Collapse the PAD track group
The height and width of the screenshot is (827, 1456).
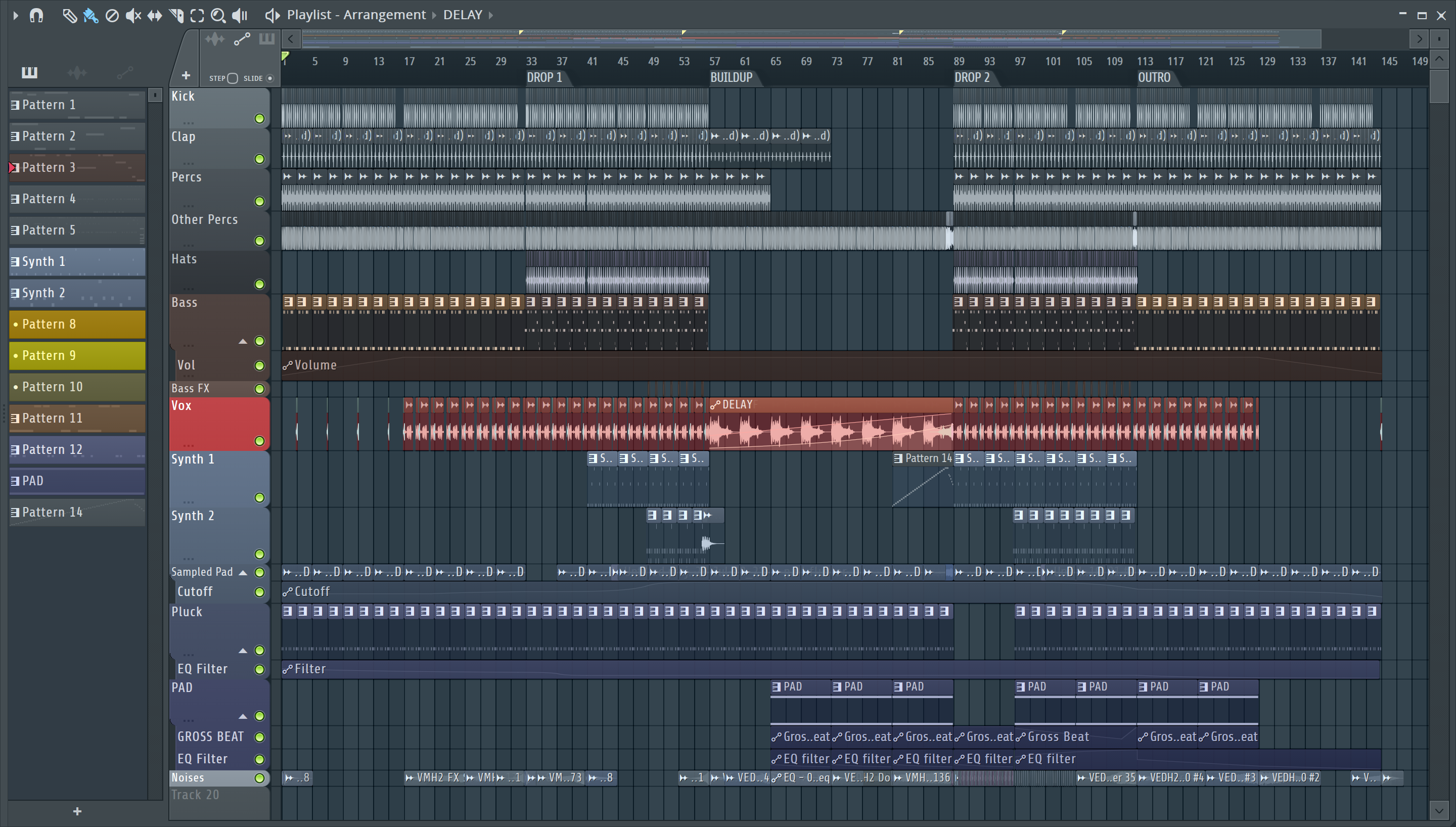(243, 716)
